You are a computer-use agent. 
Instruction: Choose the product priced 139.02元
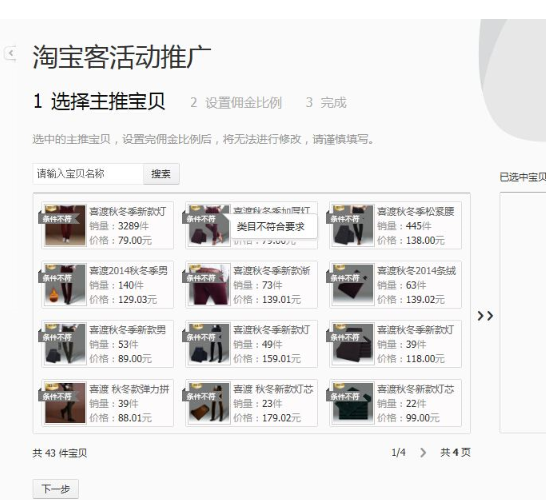[396, 284]
